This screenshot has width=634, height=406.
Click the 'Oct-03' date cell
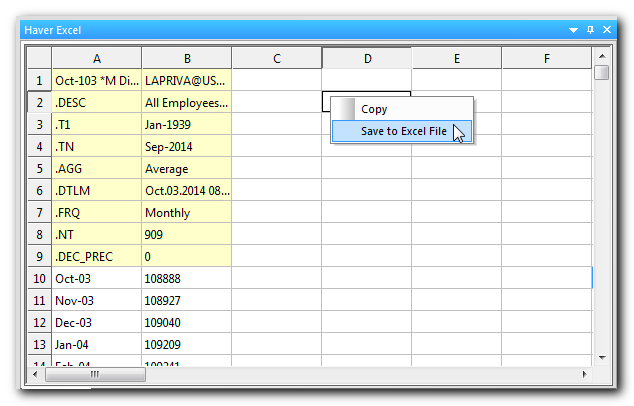point(97,279)
